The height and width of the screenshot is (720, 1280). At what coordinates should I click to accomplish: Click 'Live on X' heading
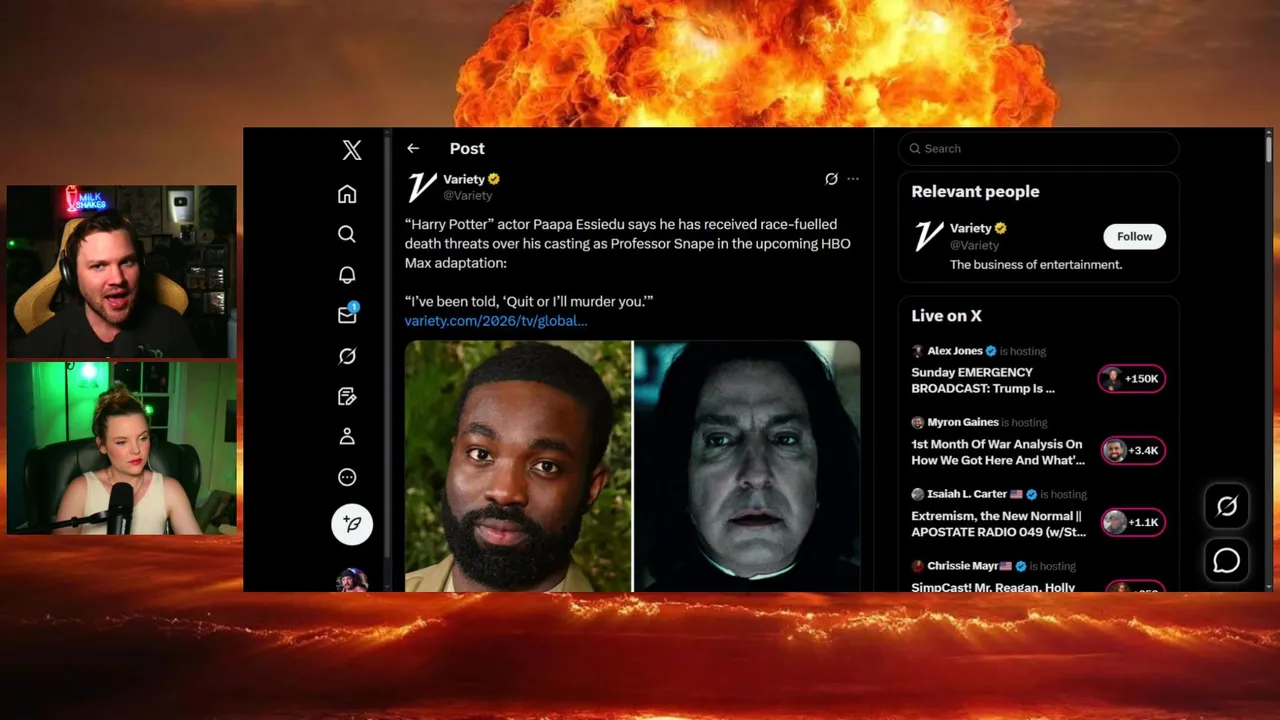(946, 315)
